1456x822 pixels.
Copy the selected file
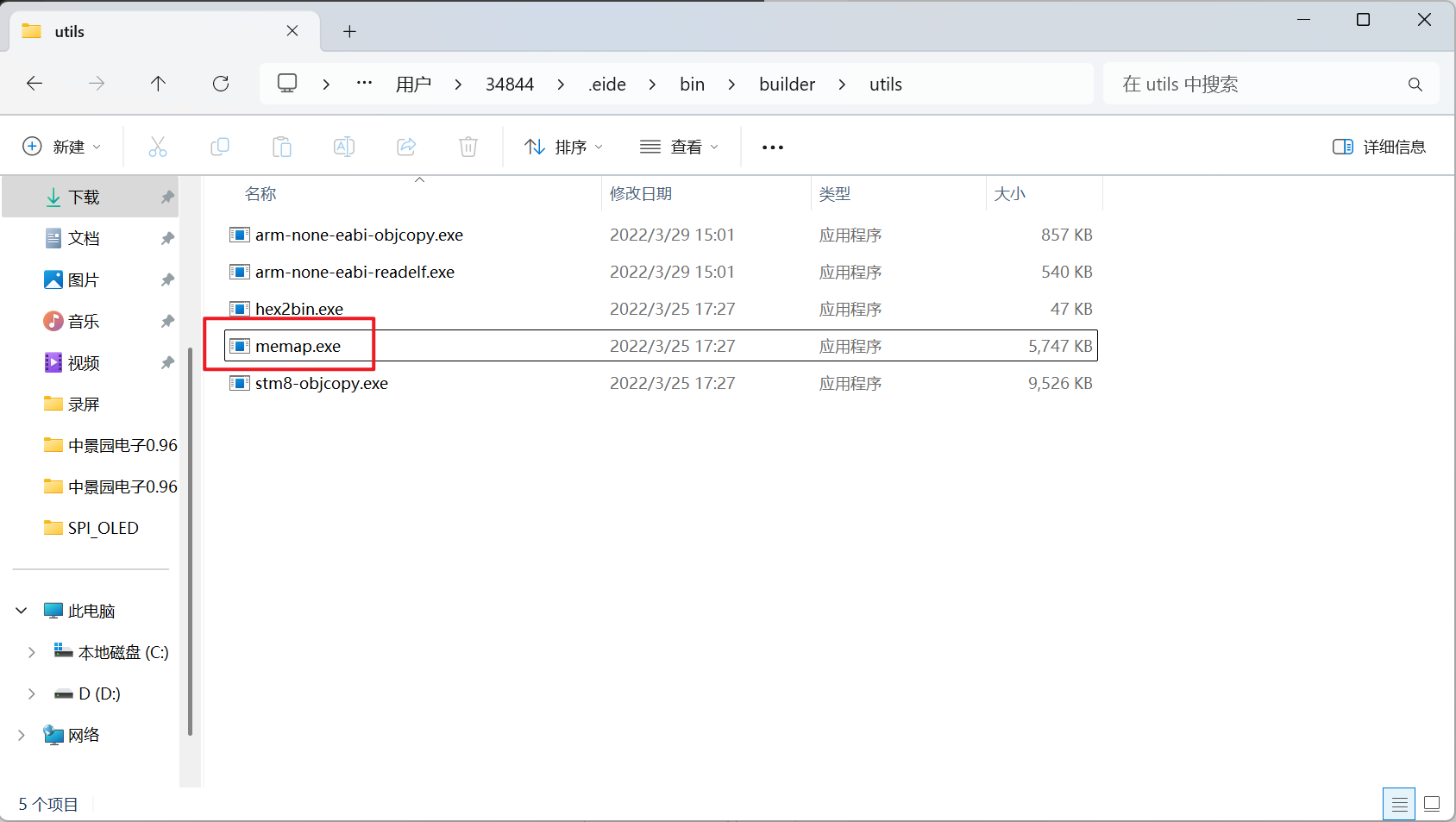pyautogui.click(x=220, y=147)
